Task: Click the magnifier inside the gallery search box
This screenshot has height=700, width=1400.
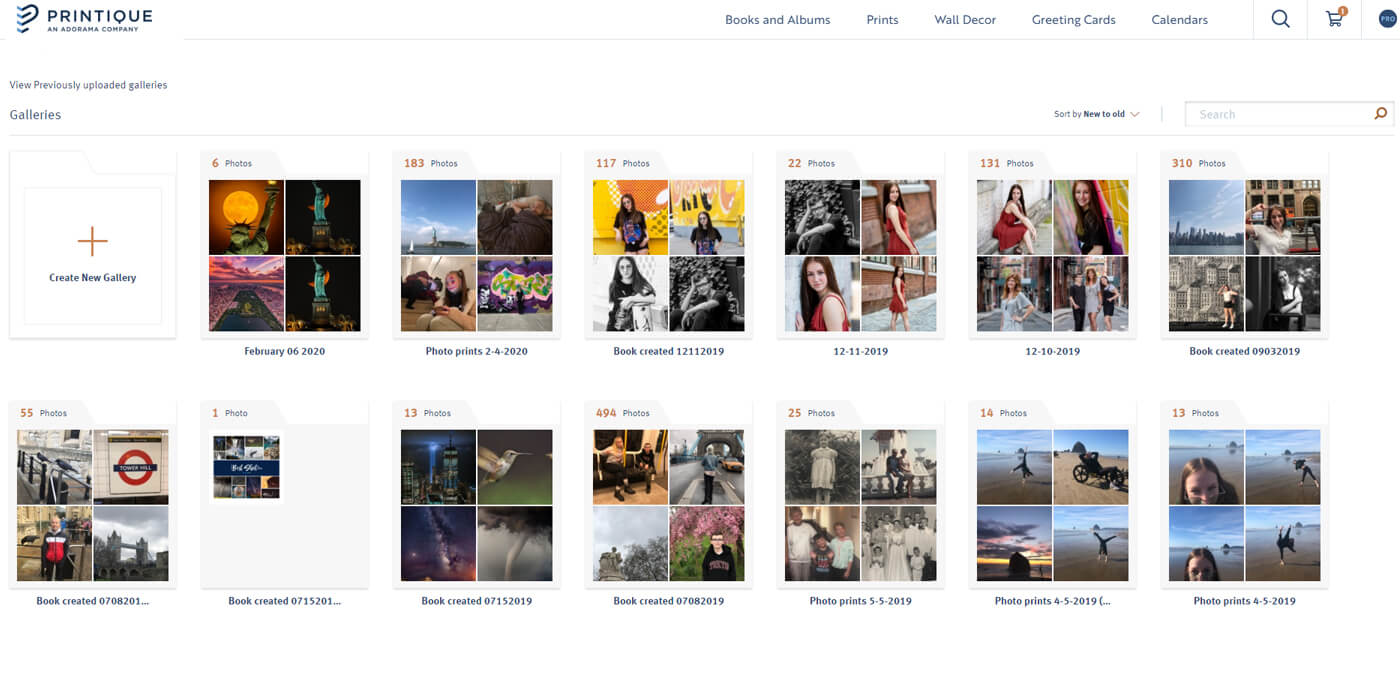Action: 1380,113
